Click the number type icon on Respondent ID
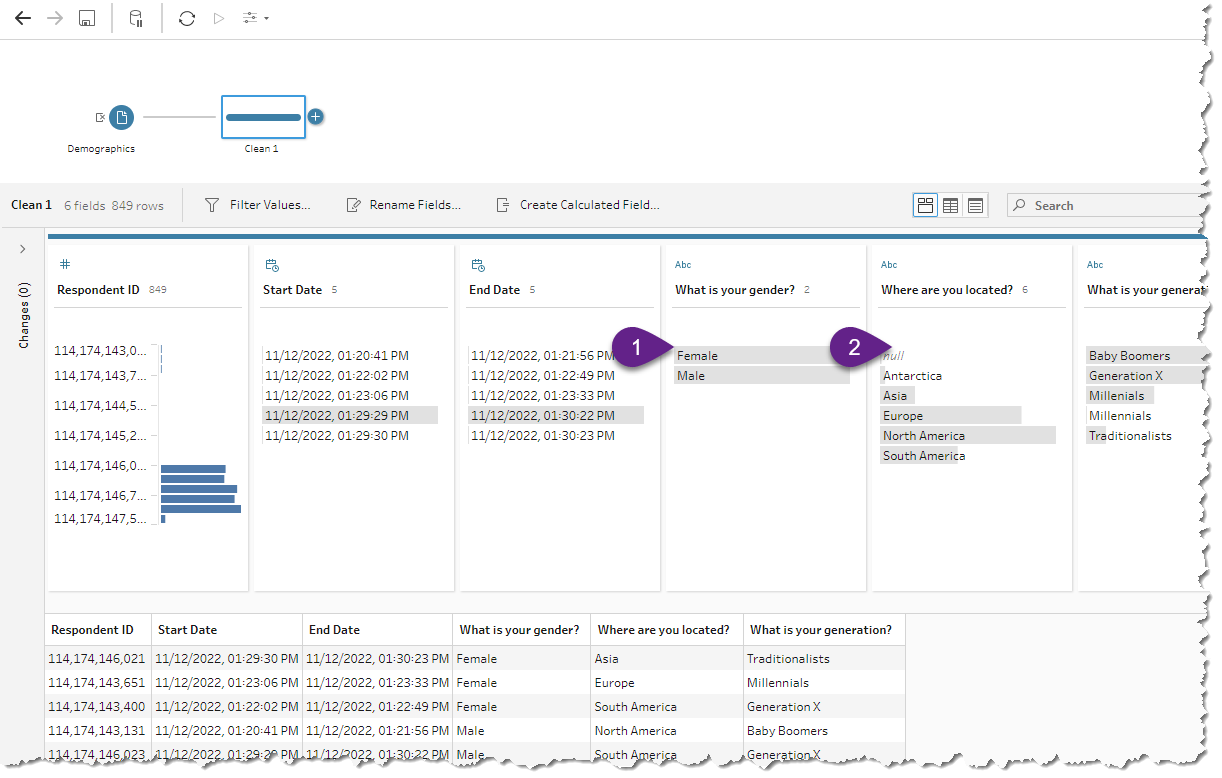Image resolution: width=1222 pixels, height=778 pixels. [x=65, y=265]
